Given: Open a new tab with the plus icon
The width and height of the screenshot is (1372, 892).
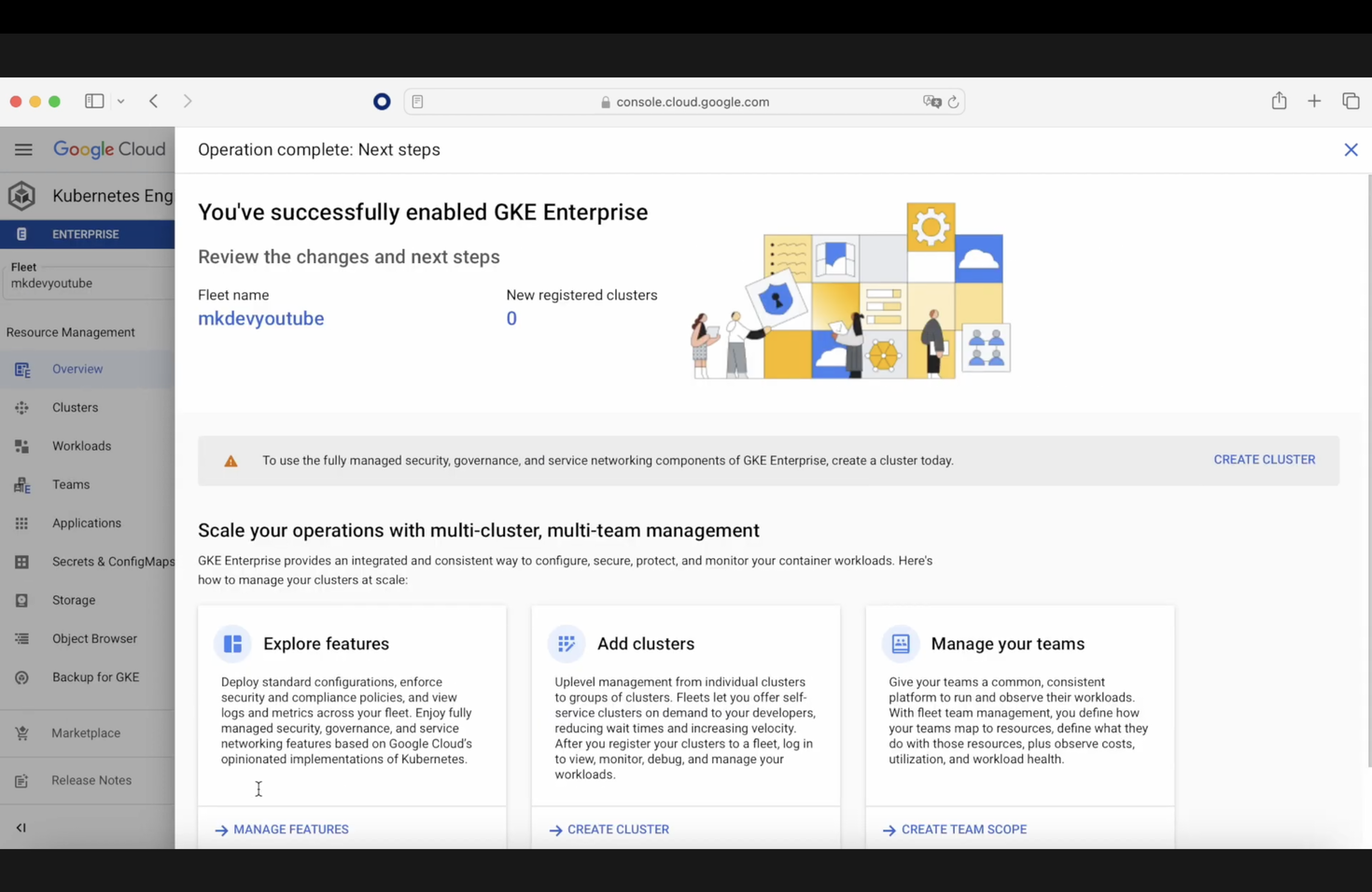Looking at the screenshot, I should click(1314, 101).
